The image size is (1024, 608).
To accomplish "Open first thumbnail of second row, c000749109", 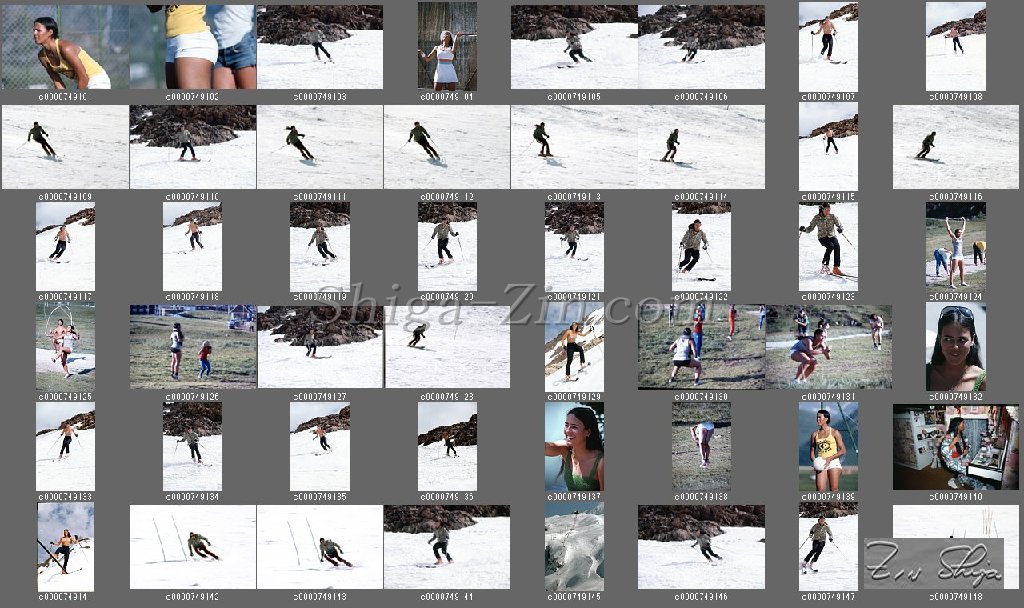I will pos(65,146).
